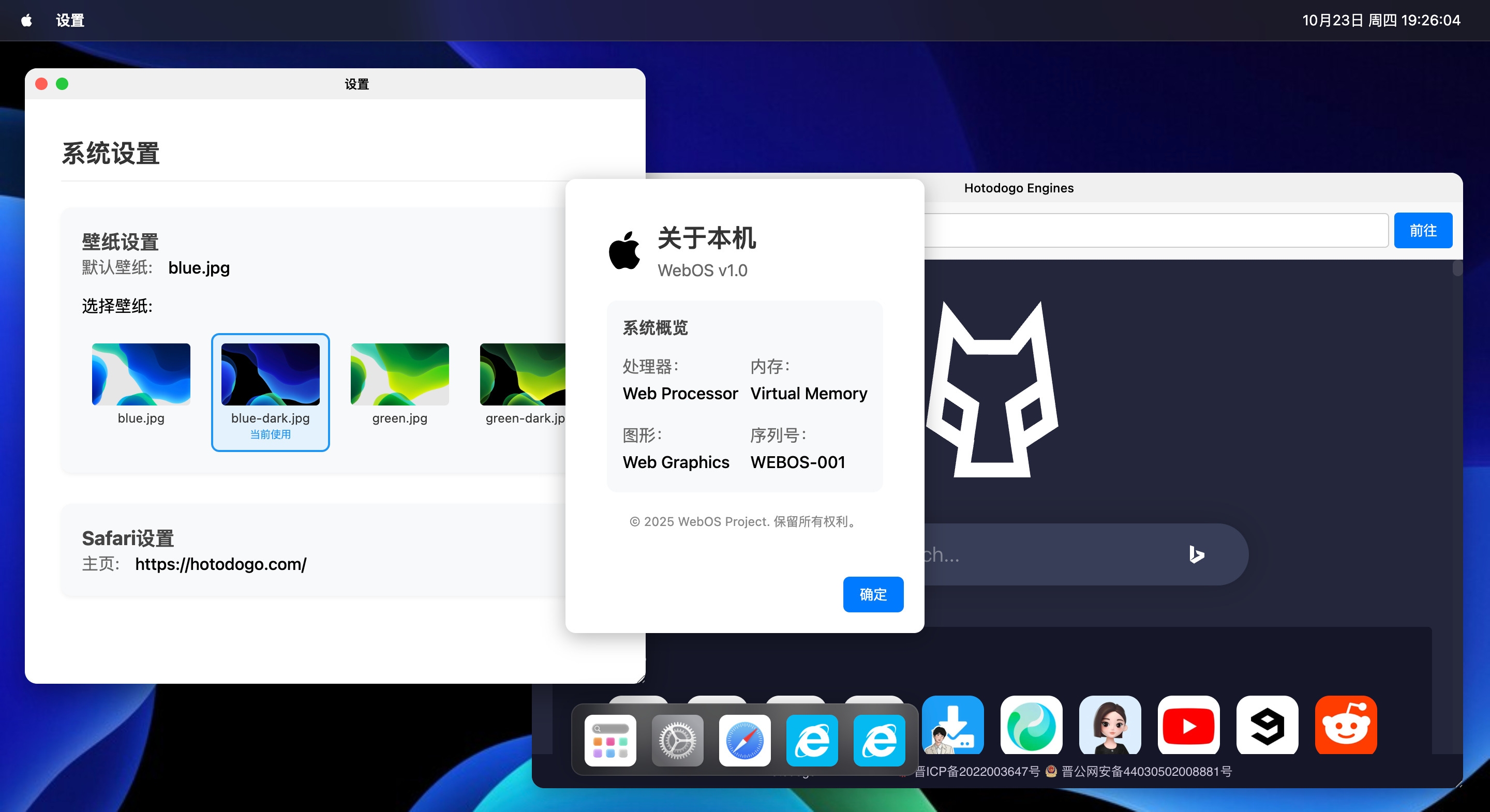Click the Bing search engine icon
The image size is (1490, 812).
click(x=1196, y=554)
